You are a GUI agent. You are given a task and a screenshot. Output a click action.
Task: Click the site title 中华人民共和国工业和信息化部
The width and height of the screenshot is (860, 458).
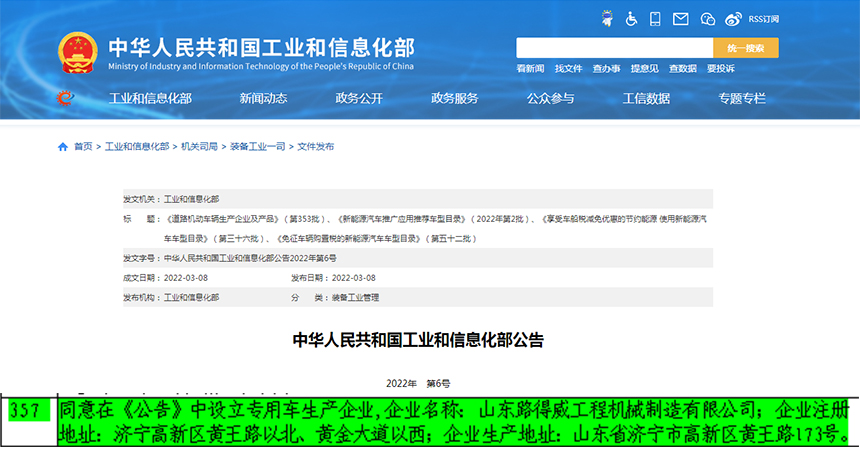tap(262, 47)
